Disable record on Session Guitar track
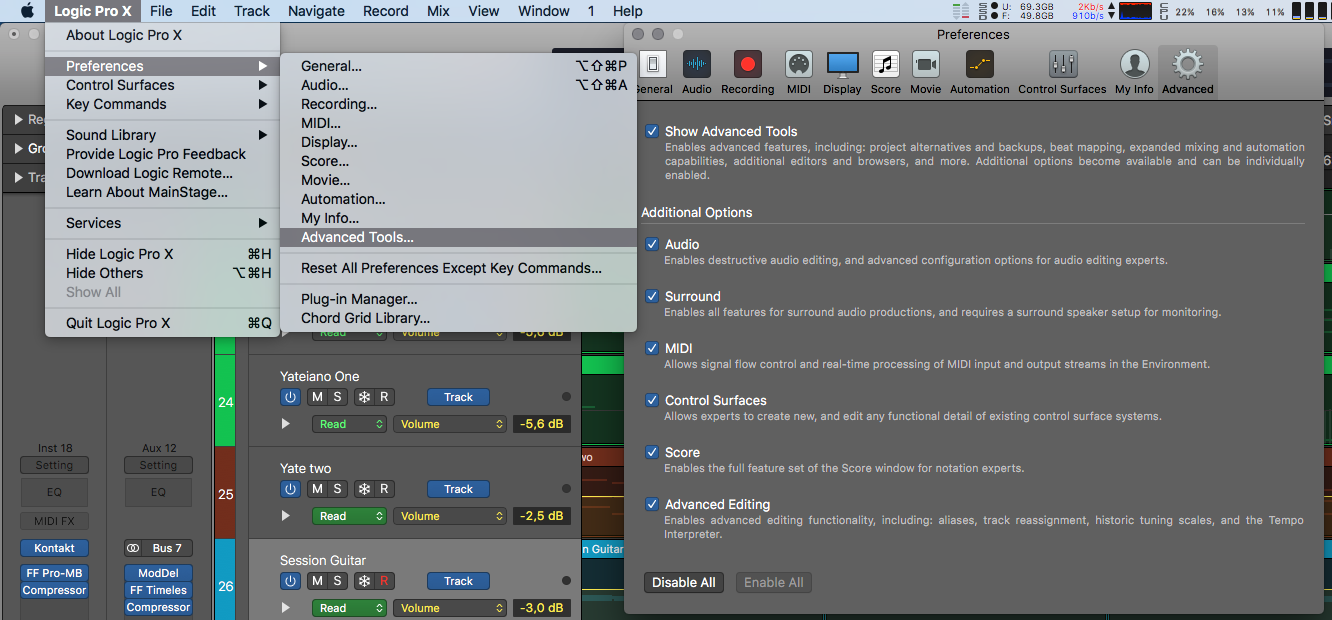The width and height of the screenshot is (1332, 620). pos(384,581)
